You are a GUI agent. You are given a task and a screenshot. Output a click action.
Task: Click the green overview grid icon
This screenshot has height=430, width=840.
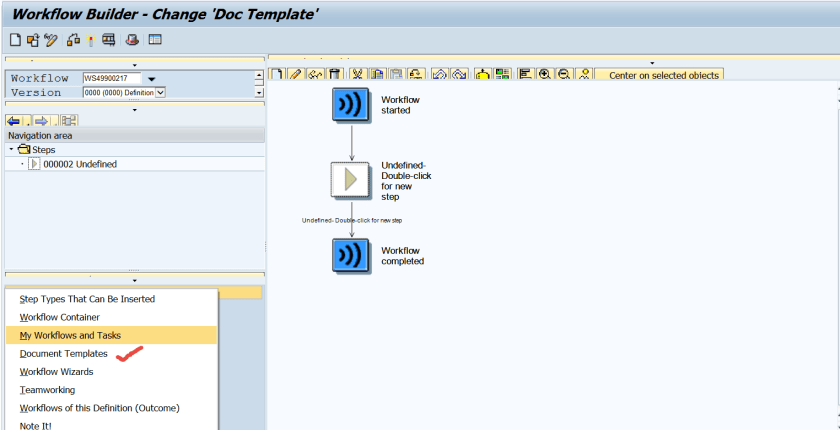502,74
